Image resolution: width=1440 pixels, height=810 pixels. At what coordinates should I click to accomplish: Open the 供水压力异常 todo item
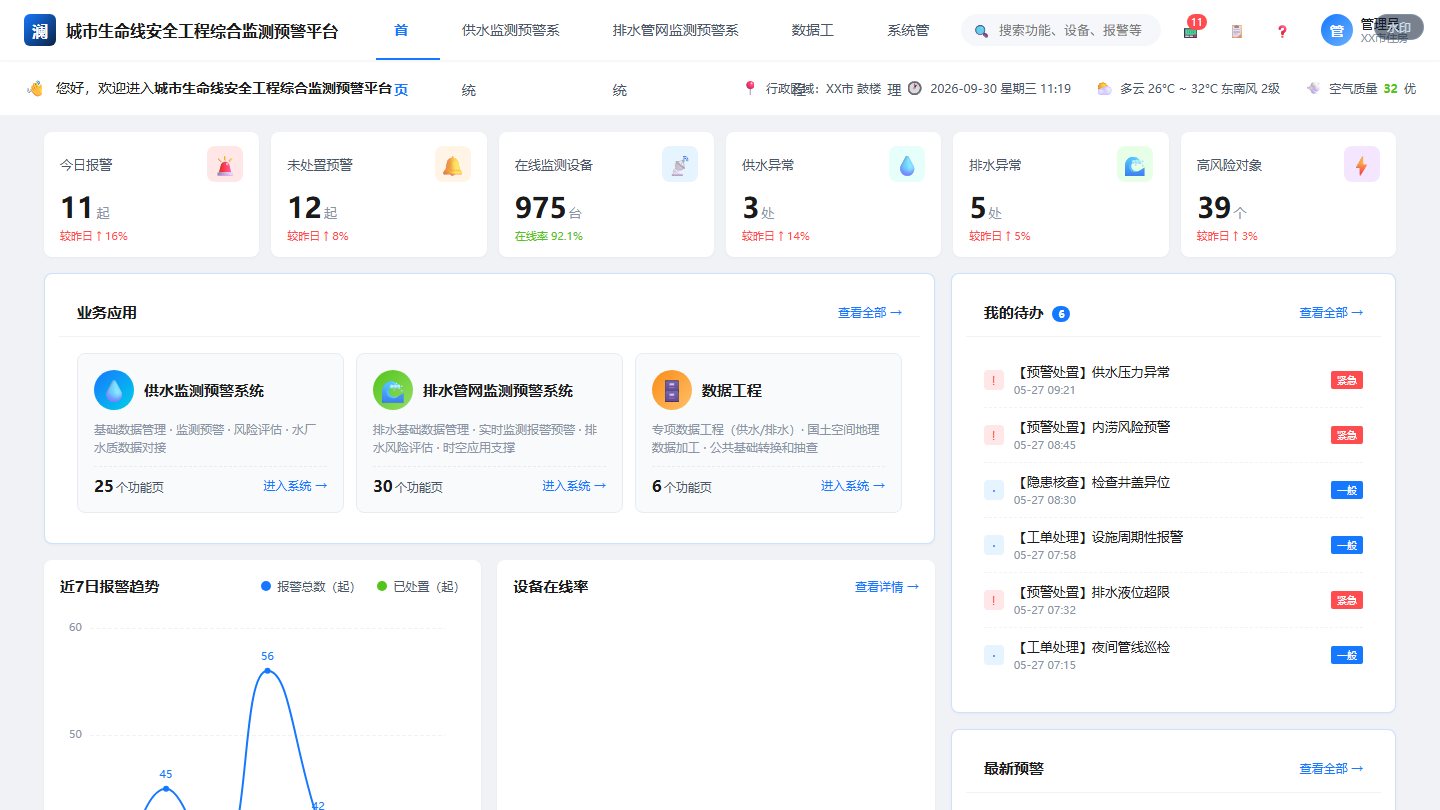1173,380
